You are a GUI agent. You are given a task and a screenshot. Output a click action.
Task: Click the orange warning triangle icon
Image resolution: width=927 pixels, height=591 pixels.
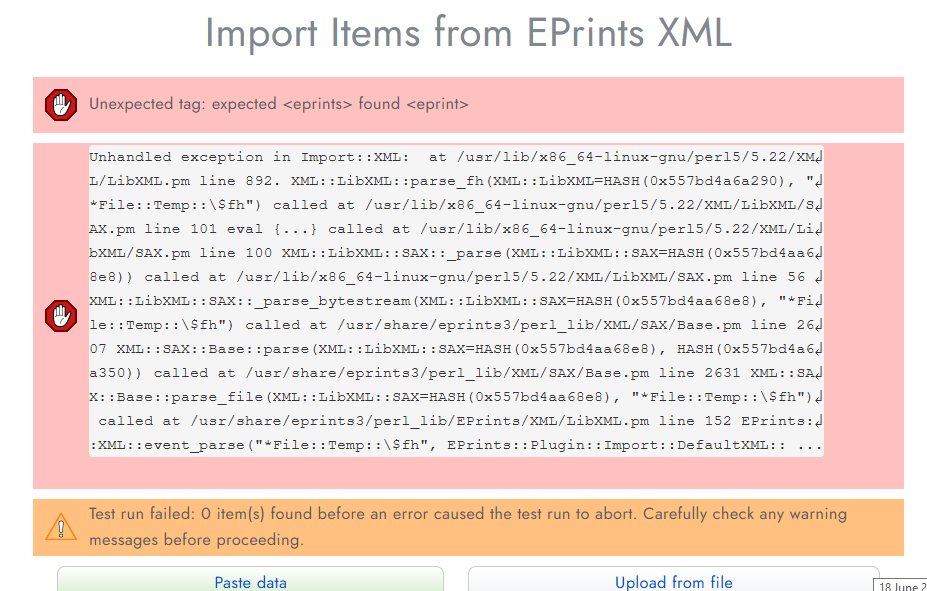[x=61, y=527]
